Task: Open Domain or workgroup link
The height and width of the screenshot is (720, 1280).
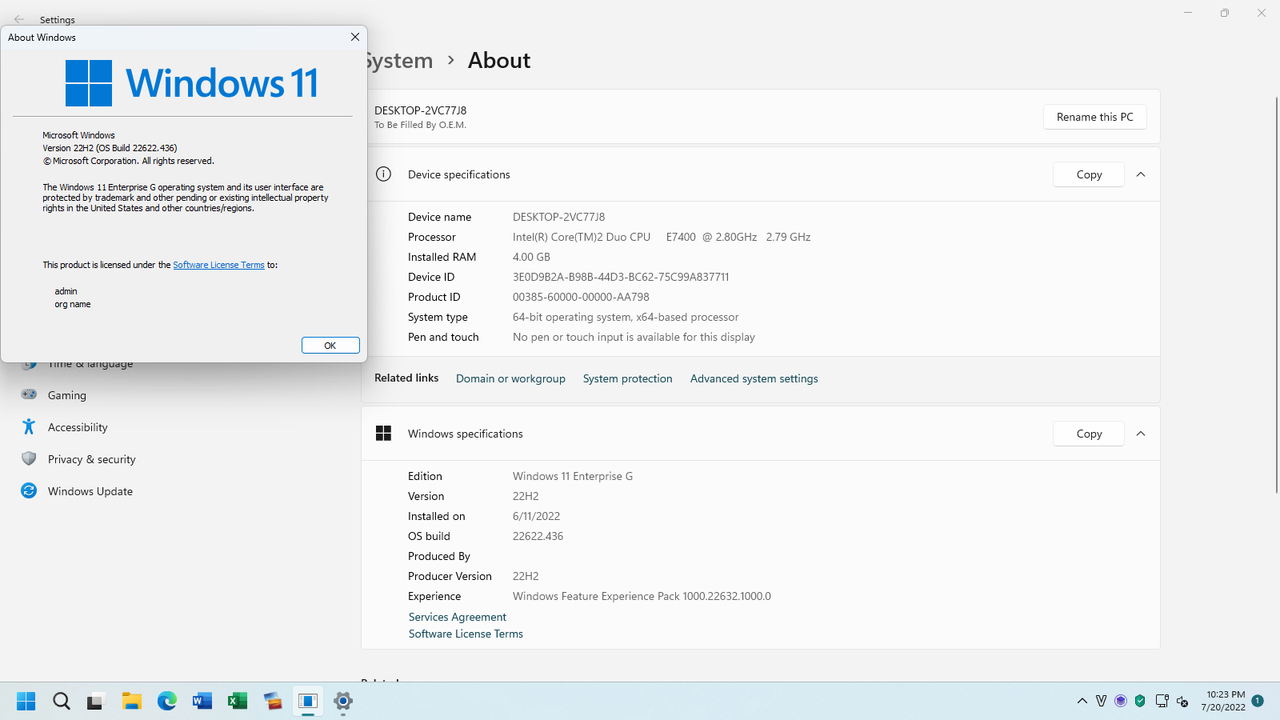Action: point(510,379)
